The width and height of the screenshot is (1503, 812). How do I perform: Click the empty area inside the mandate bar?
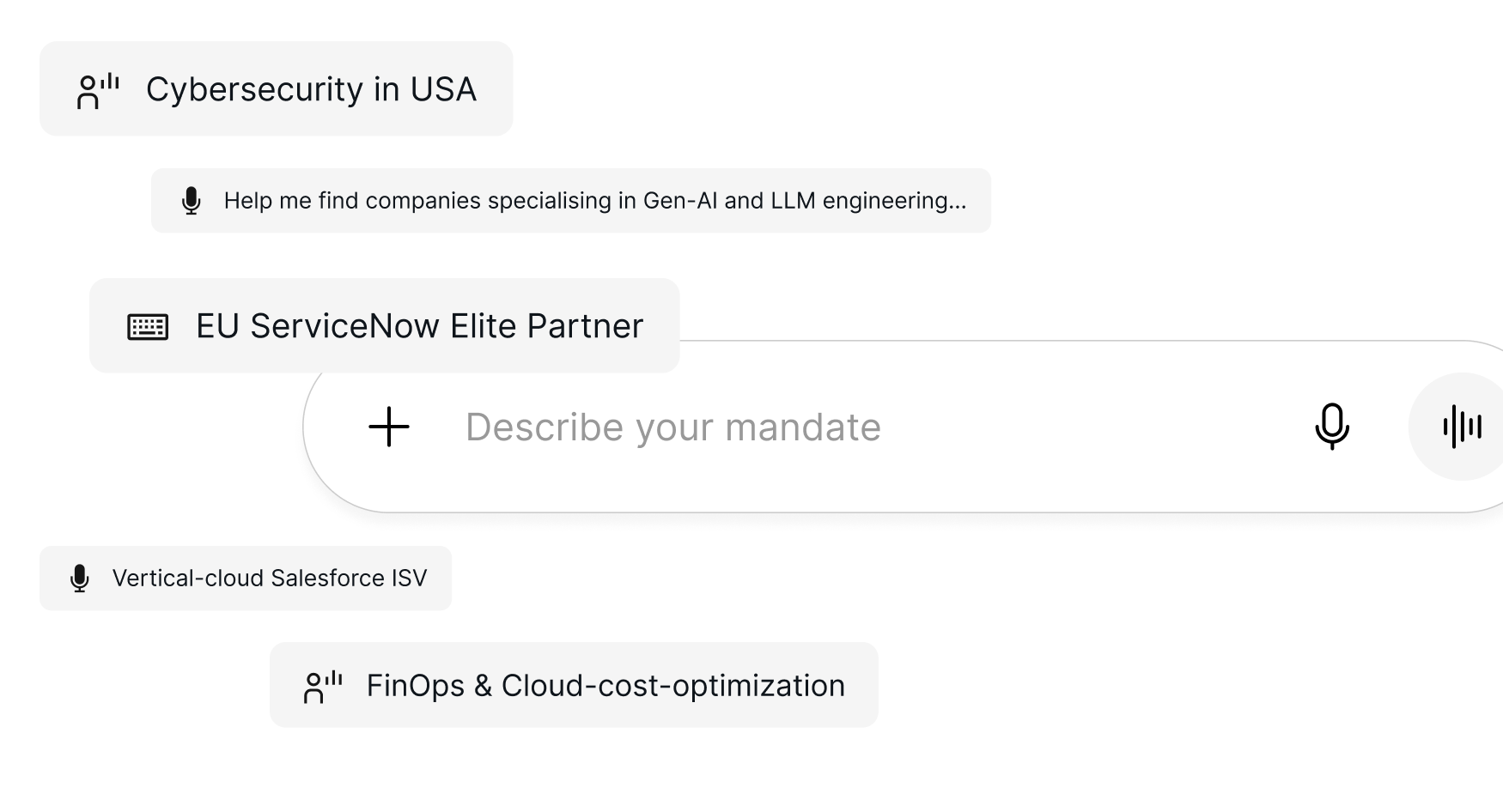tap(1091, 427)
